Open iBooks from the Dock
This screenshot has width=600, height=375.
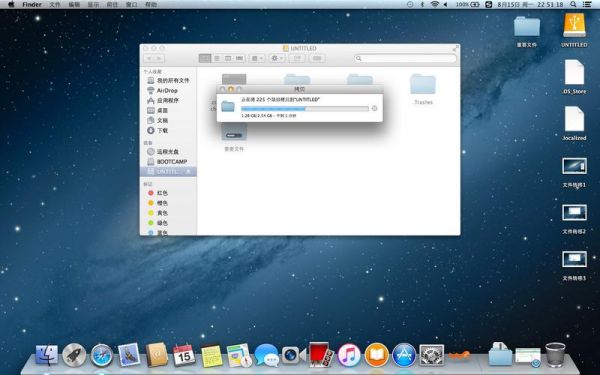(376, 355)
